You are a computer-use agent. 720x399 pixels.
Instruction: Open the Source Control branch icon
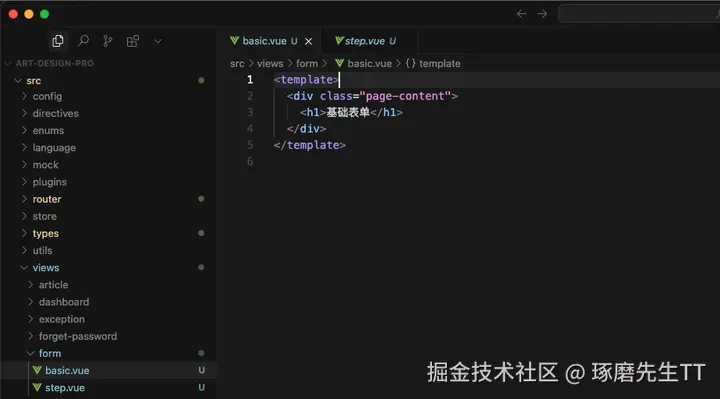coord(108,41)
